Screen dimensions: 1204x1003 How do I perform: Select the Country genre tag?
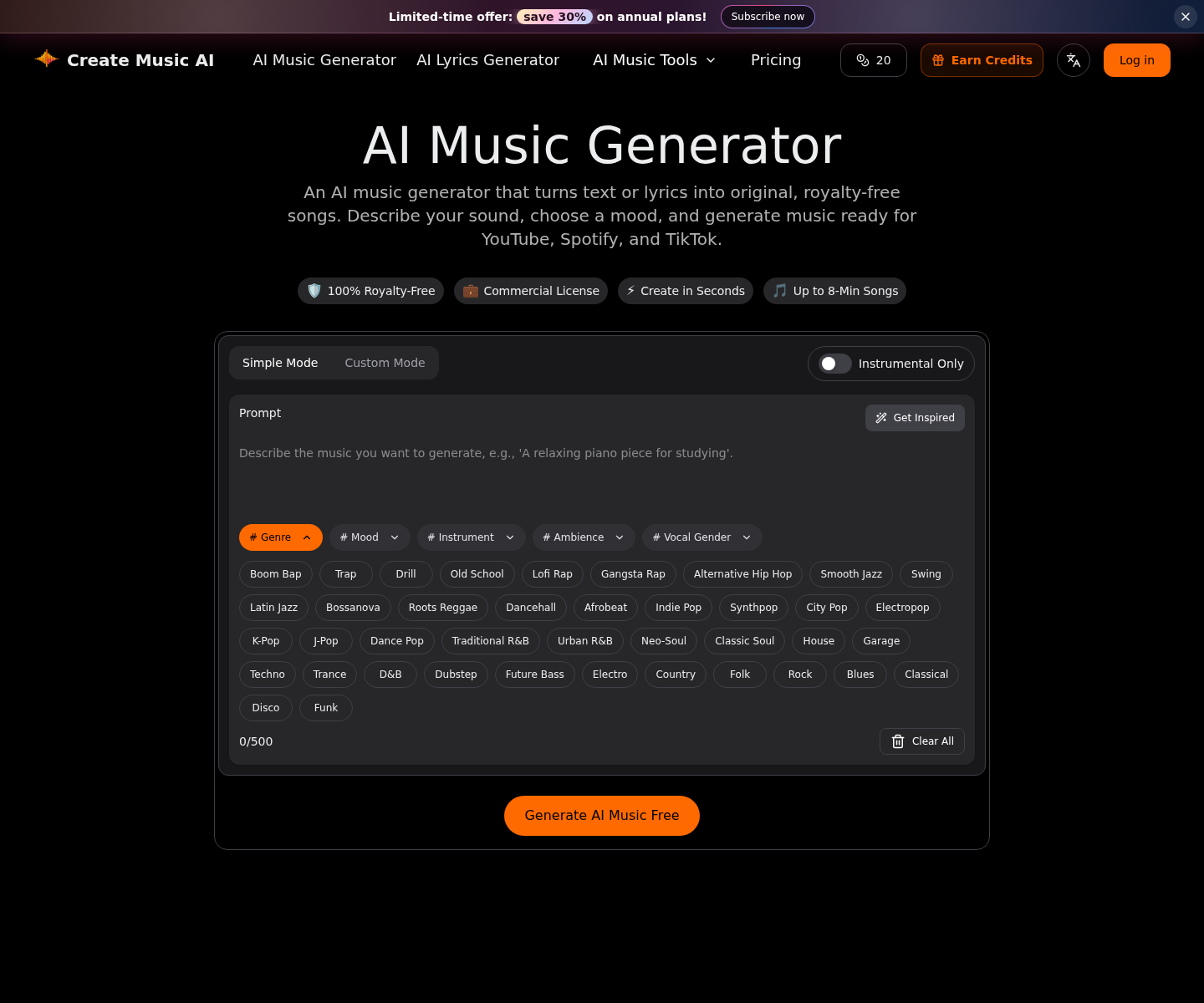point(676,675)
